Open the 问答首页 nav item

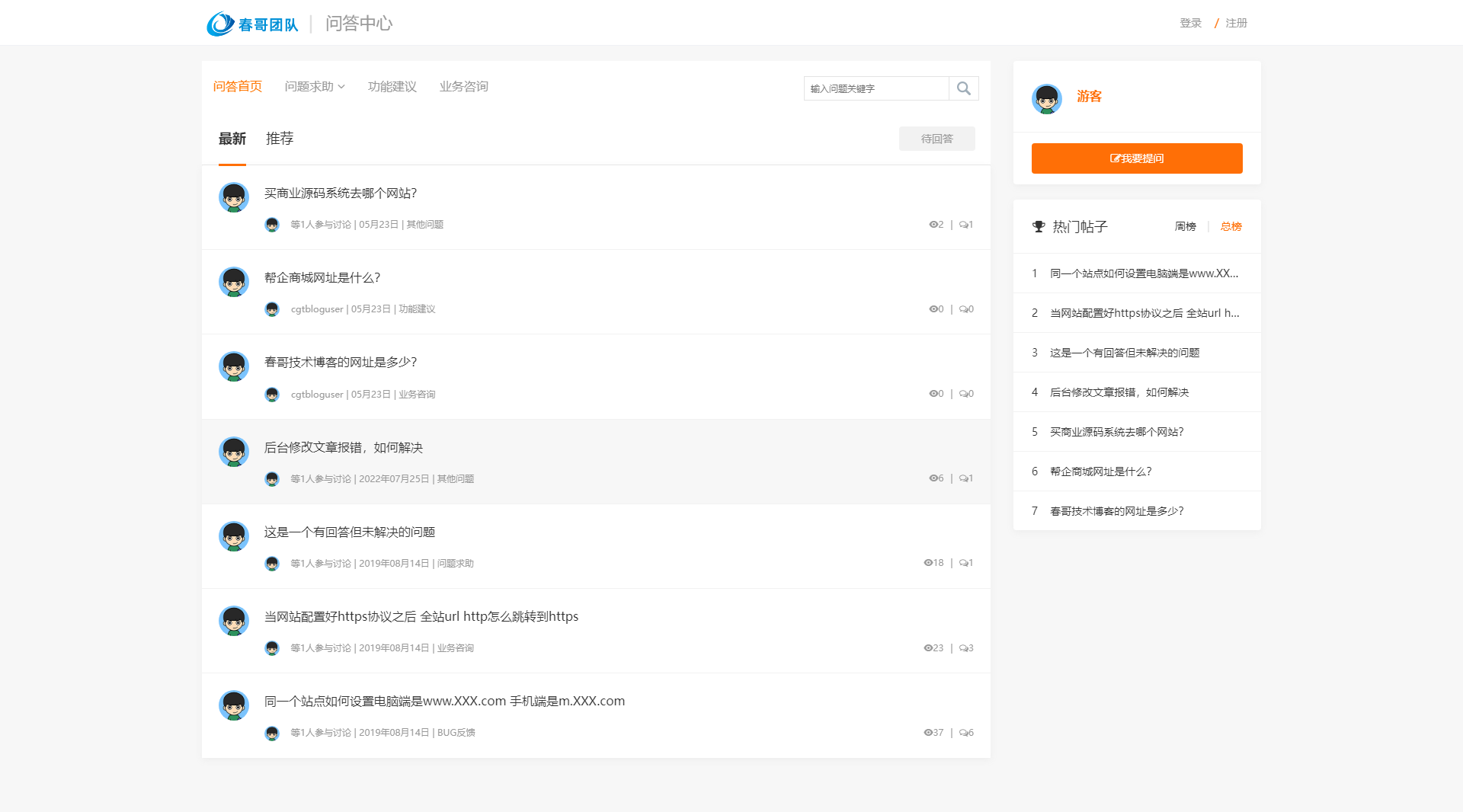238,87
